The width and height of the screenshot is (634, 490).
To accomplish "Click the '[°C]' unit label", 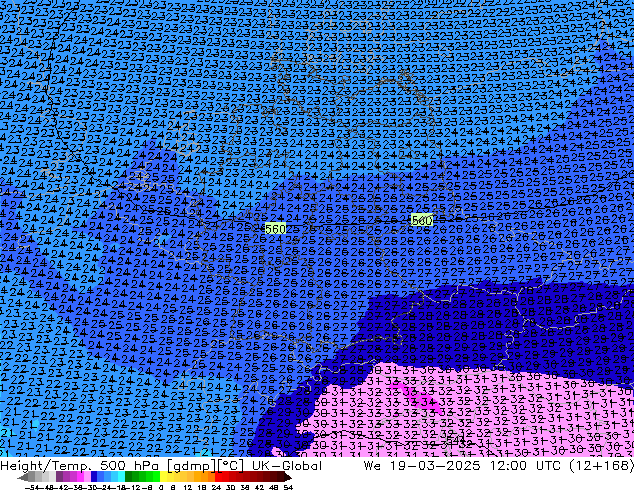I will [x=228, y=466].
